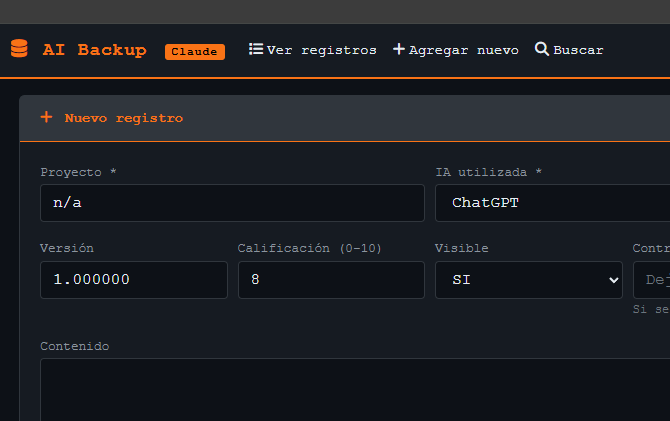
Task: Focus the Calificación field showing 8
Action: tap(330, 280)
